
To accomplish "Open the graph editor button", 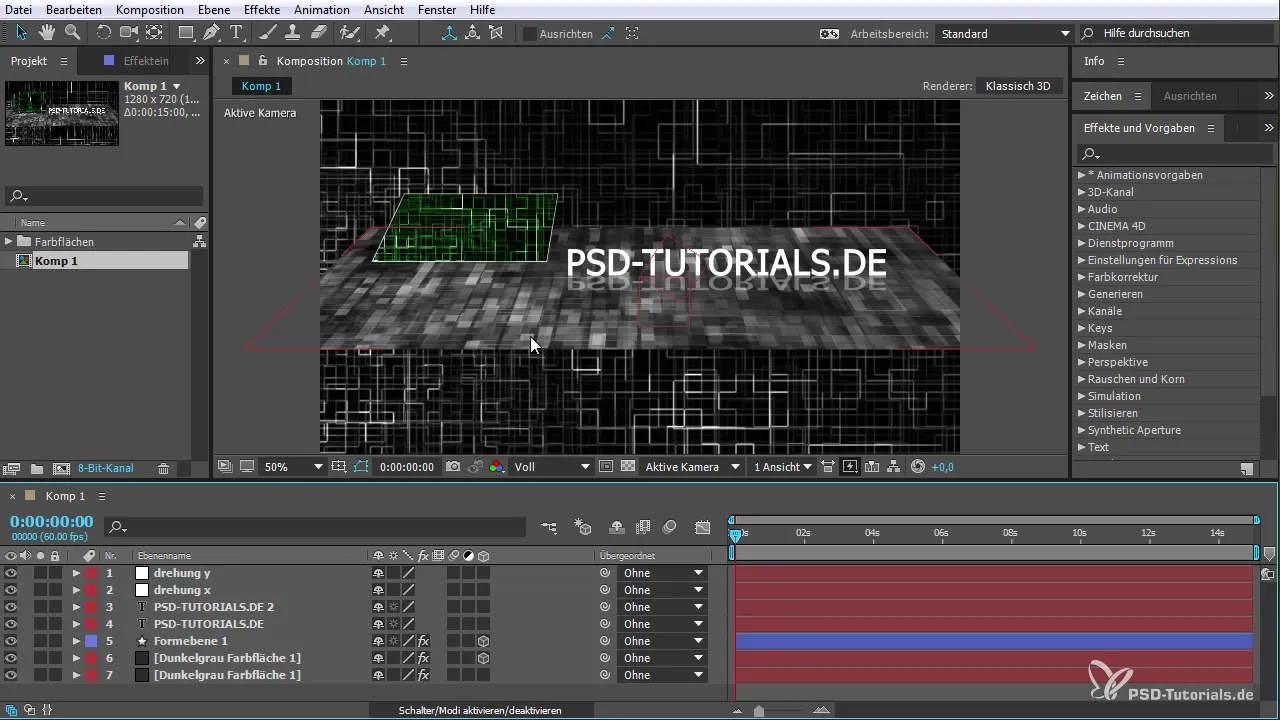I will [x=703, y=527].
